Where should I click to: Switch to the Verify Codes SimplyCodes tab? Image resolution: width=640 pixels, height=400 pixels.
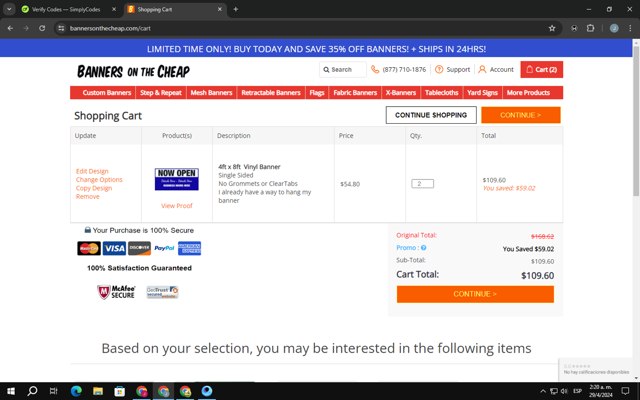(67, 9)
